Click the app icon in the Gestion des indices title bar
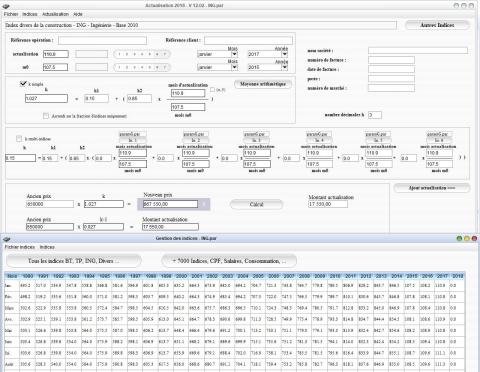 (x=6, y=239)
